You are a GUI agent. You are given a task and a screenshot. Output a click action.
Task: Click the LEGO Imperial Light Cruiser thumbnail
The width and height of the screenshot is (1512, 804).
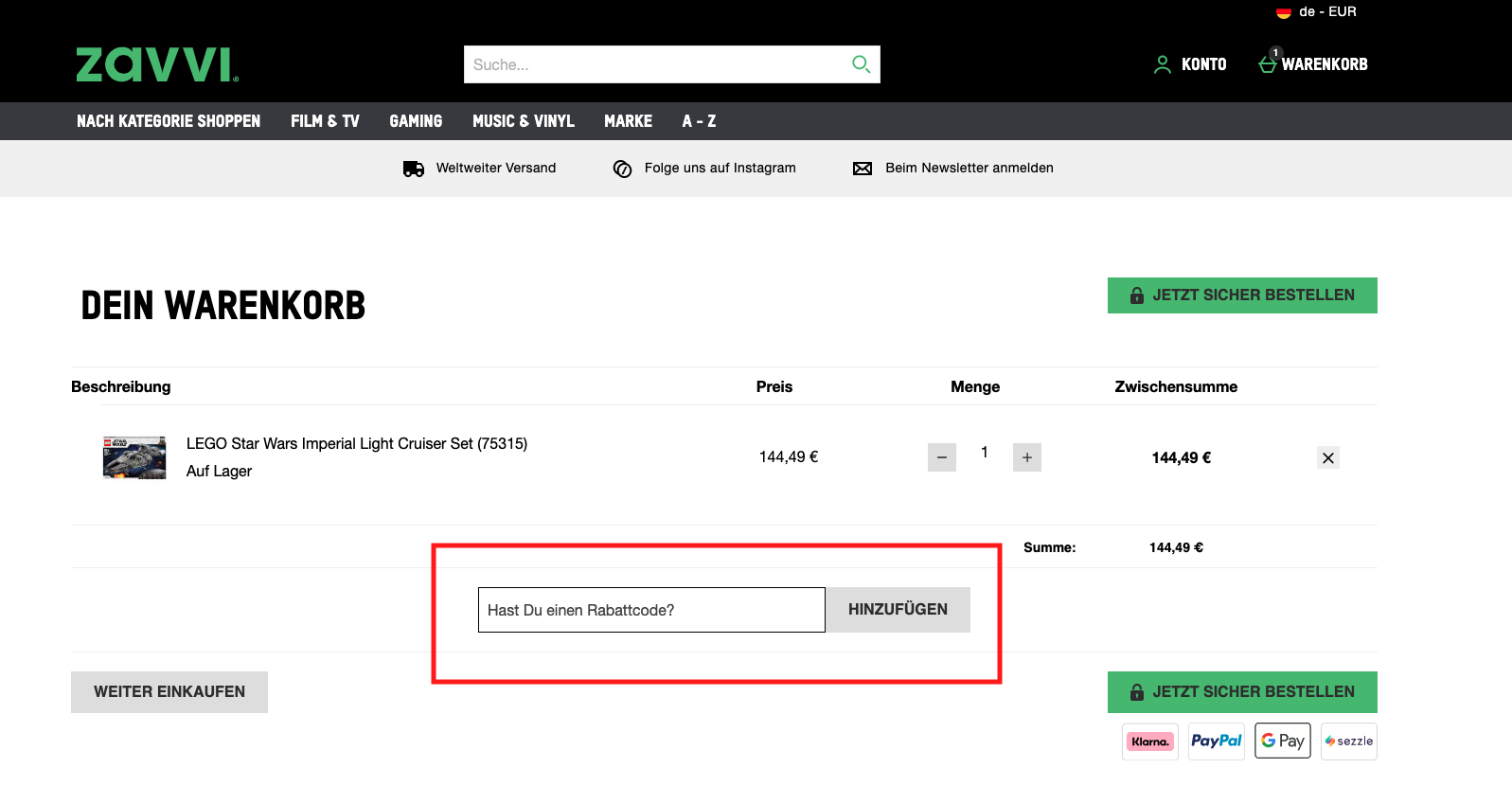click(x=134, y=457)
